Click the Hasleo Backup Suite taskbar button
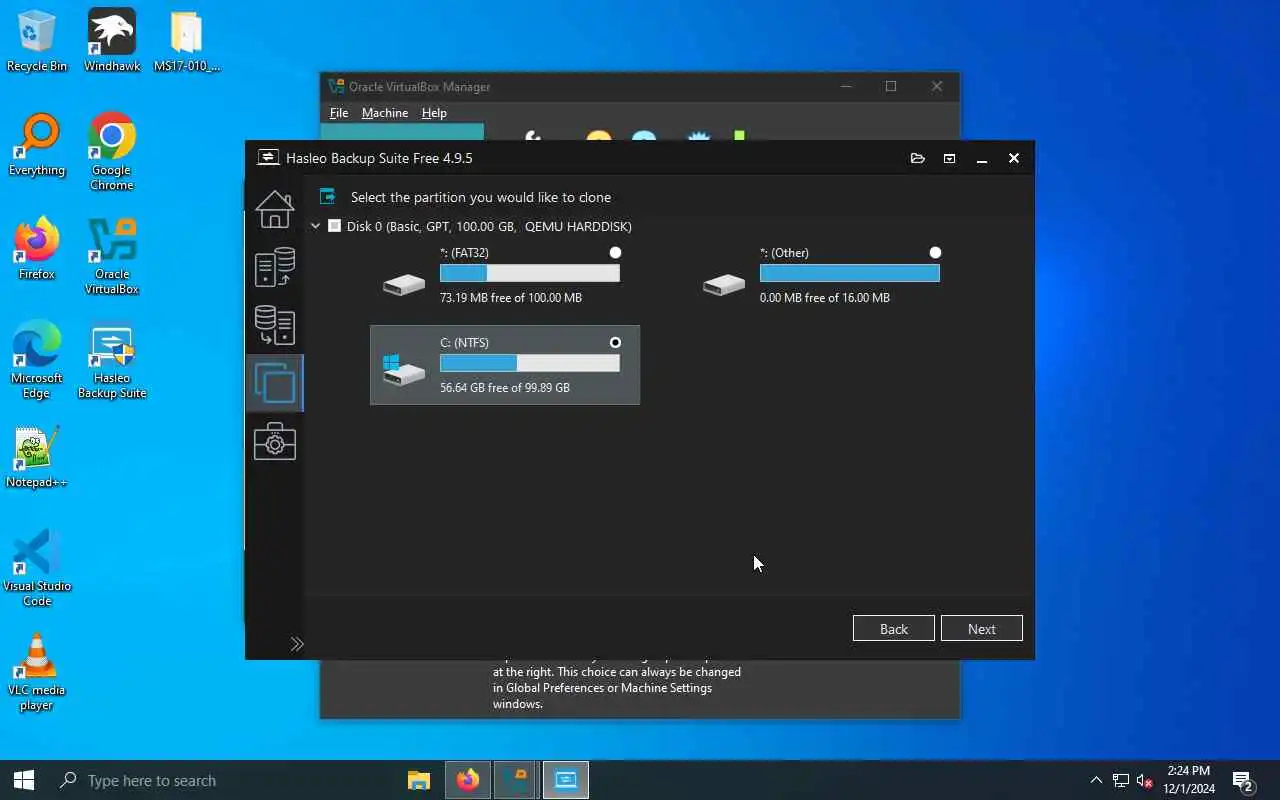 566,780
